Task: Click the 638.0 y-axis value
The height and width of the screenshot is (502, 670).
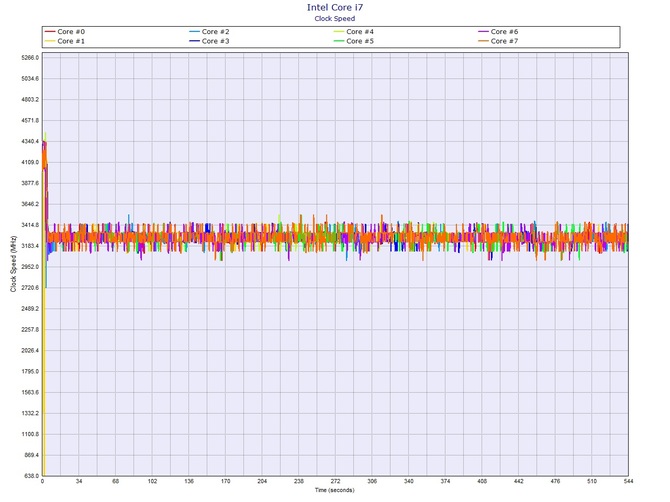Action: 31,476
